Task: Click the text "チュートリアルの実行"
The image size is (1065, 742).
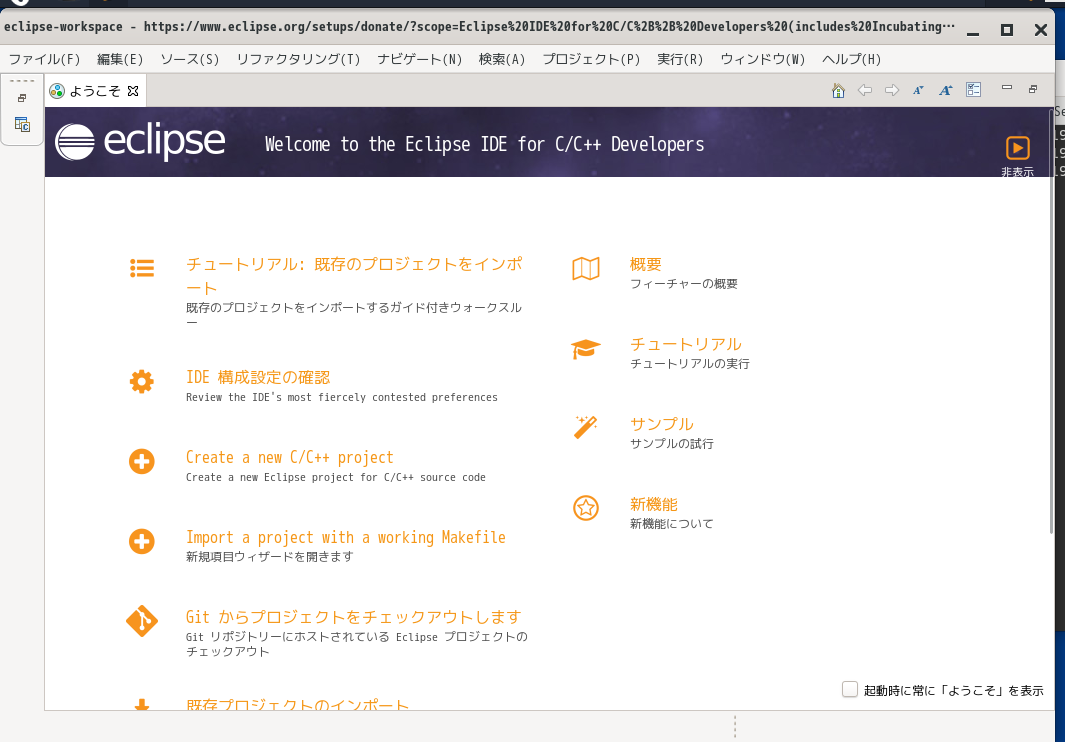Action: [x=690, y=364]
